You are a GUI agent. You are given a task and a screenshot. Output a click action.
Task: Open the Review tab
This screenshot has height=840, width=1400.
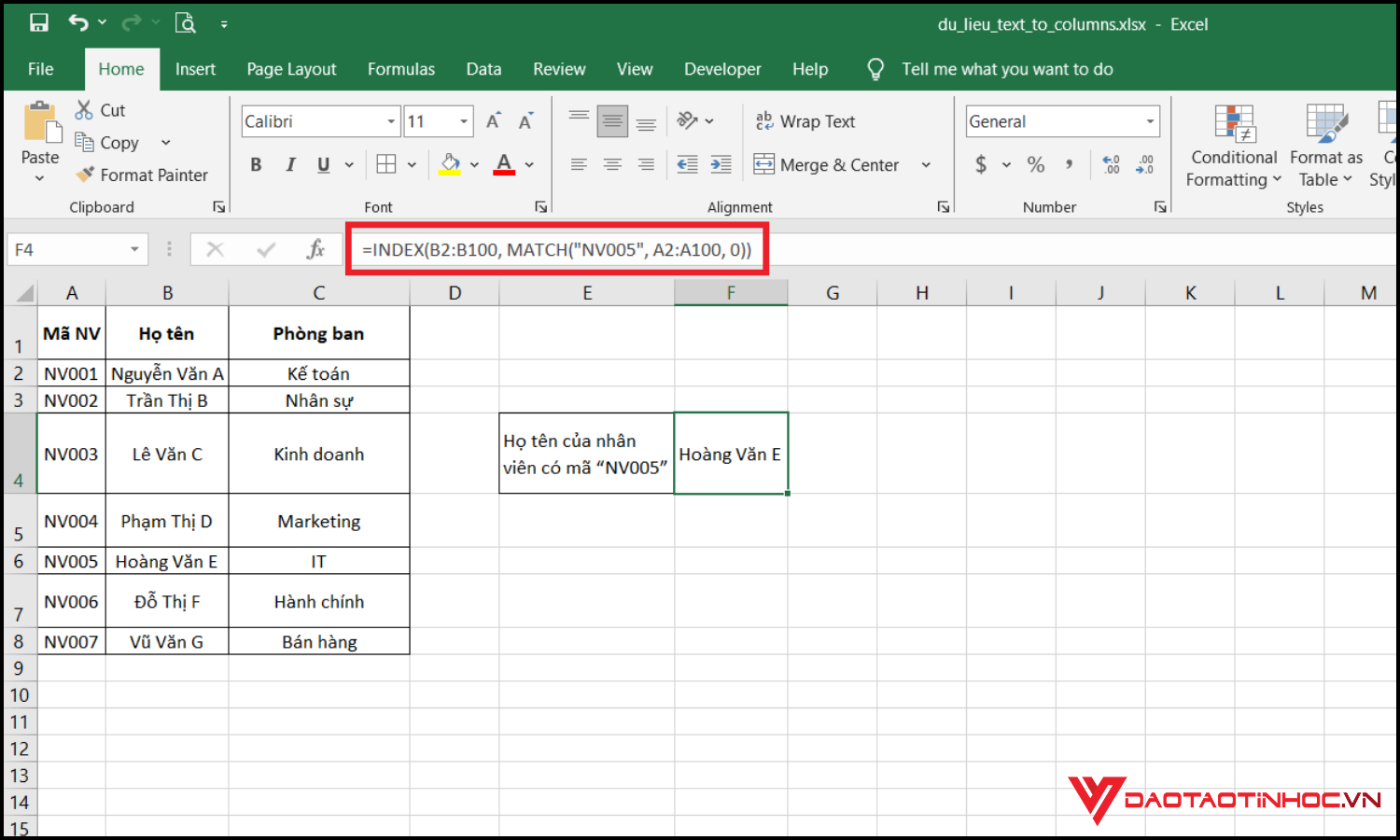[x=559, y=69]
